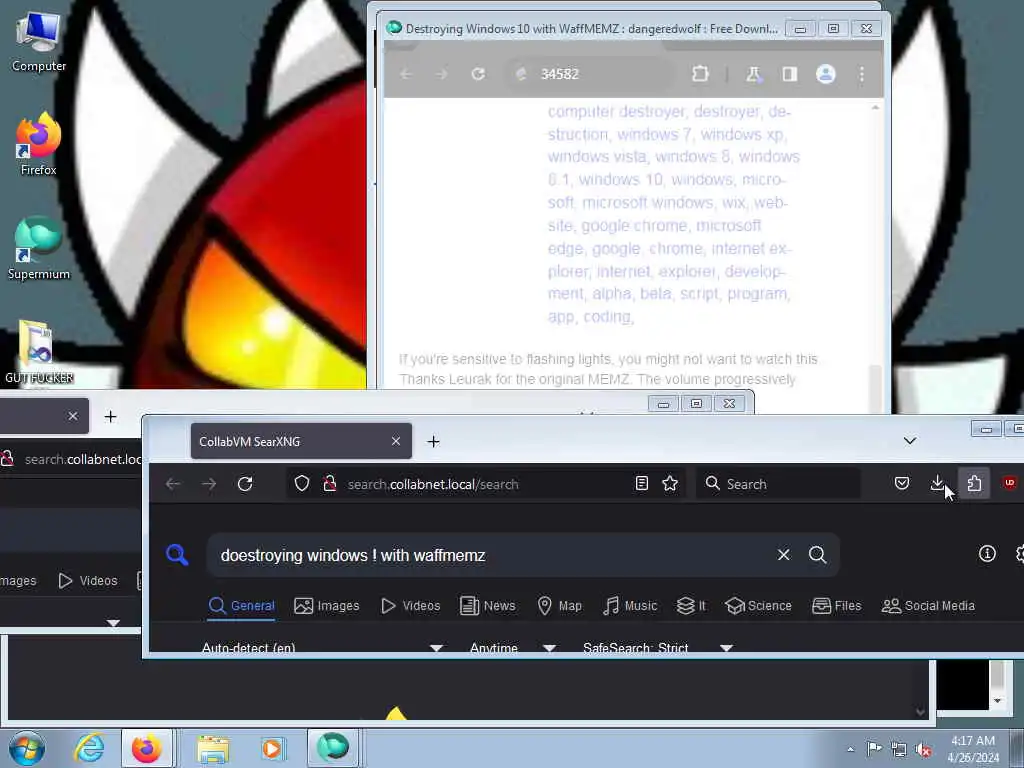Click the insecure connection padlock icon
Image resolution: width=1024 pixels, height=768 pixels.
(x=330, y=484)
